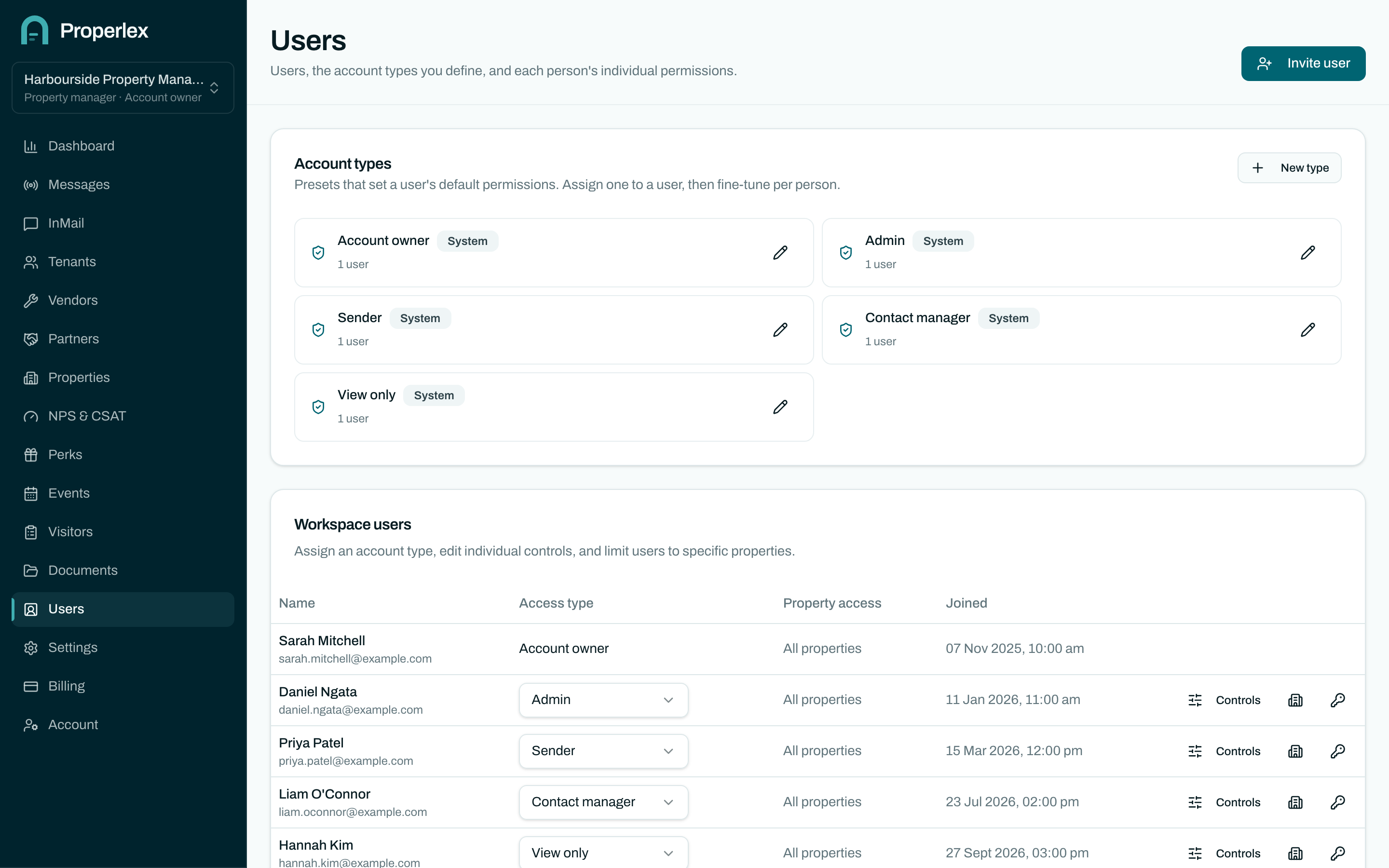
Task: Open Settings in the sidebar
Action: (123, 648)
